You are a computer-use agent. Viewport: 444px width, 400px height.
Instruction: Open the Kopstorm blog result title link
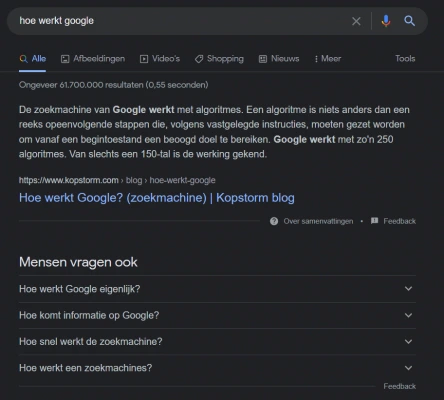tap(157, 198)
